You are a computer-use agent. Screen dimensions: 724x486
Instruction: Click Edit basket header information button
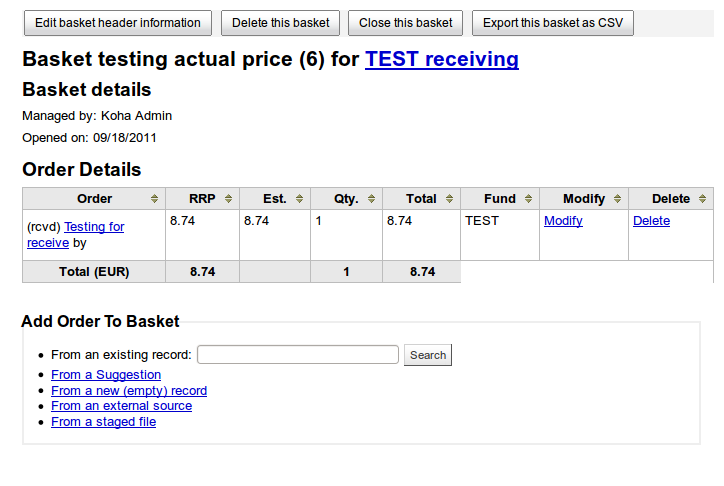point(118,23)
